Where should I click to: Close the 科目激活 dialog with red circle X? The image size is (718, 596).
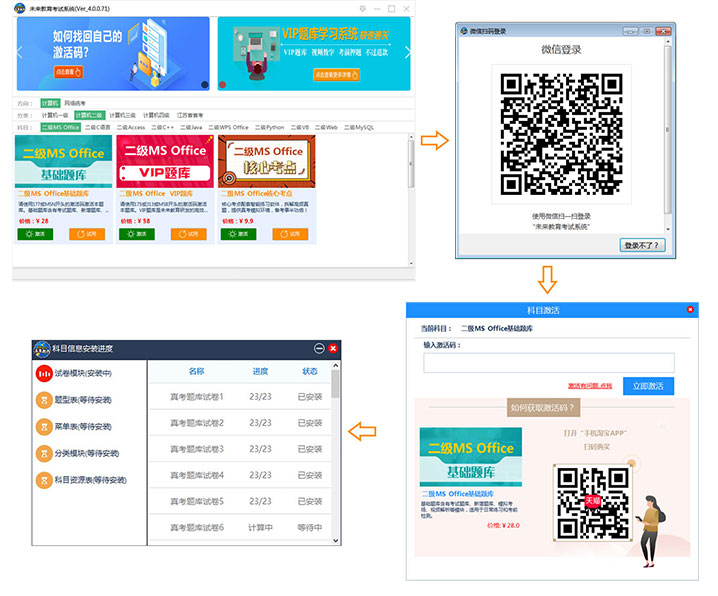690,309
